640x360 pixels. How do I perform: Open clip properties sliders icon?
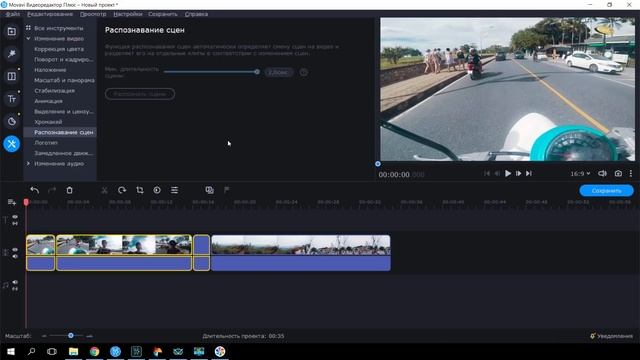pos(174,190)
